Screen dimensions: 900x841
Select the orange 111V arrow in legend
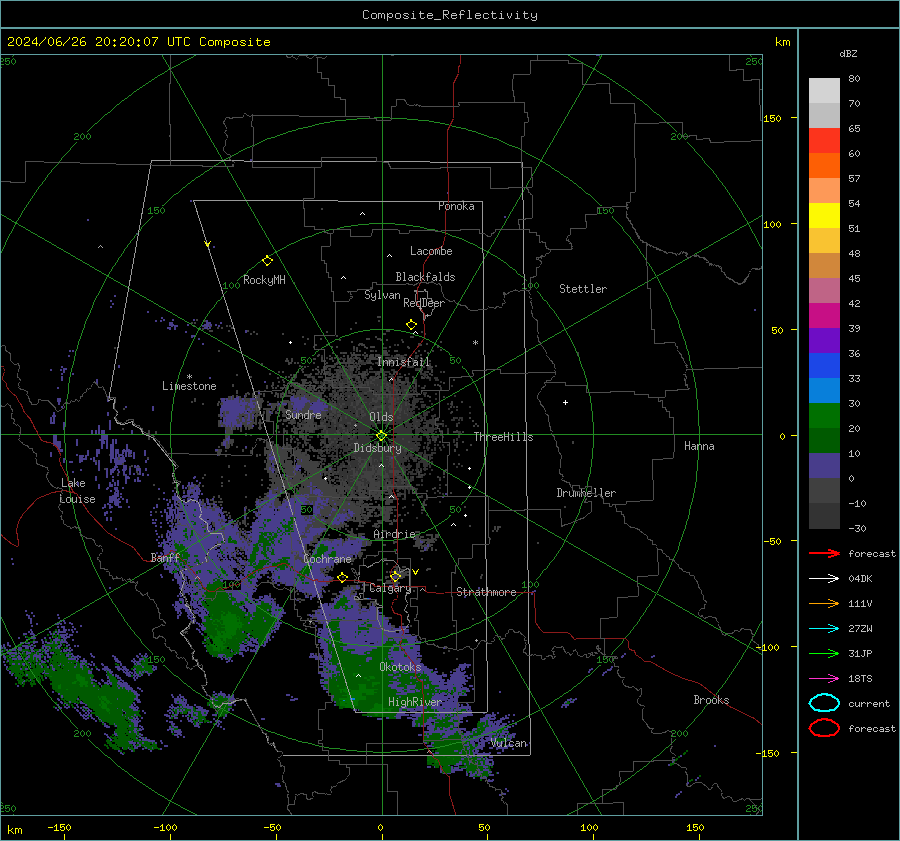(x=824, y=603)
